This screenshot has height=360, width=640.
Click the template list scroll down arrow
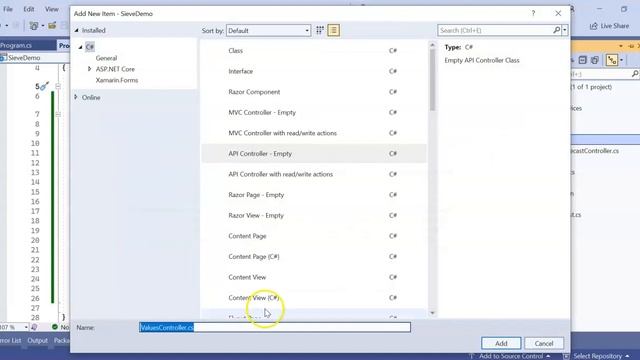(432, 313)
